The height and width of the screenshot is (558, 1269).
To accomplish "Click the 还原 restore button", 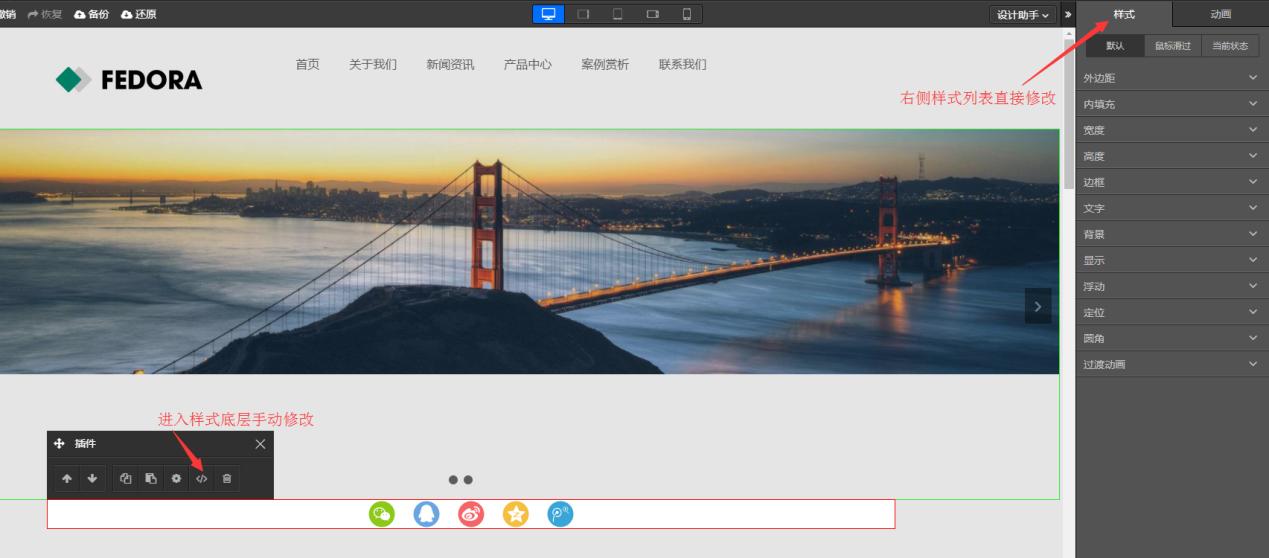I will [x=138, y=14].
